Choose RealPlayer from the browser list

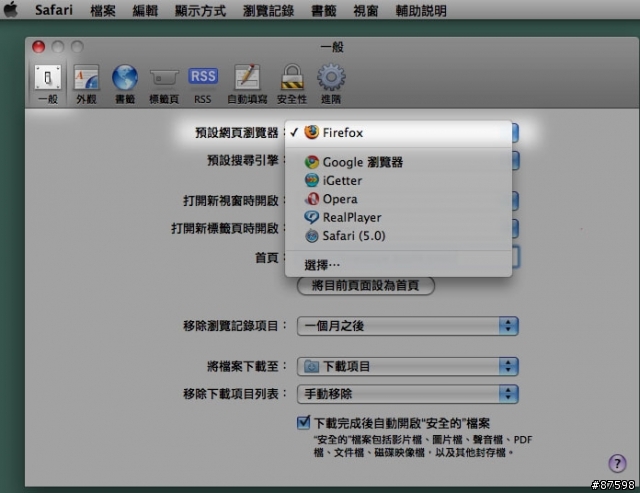click(398, 217)
